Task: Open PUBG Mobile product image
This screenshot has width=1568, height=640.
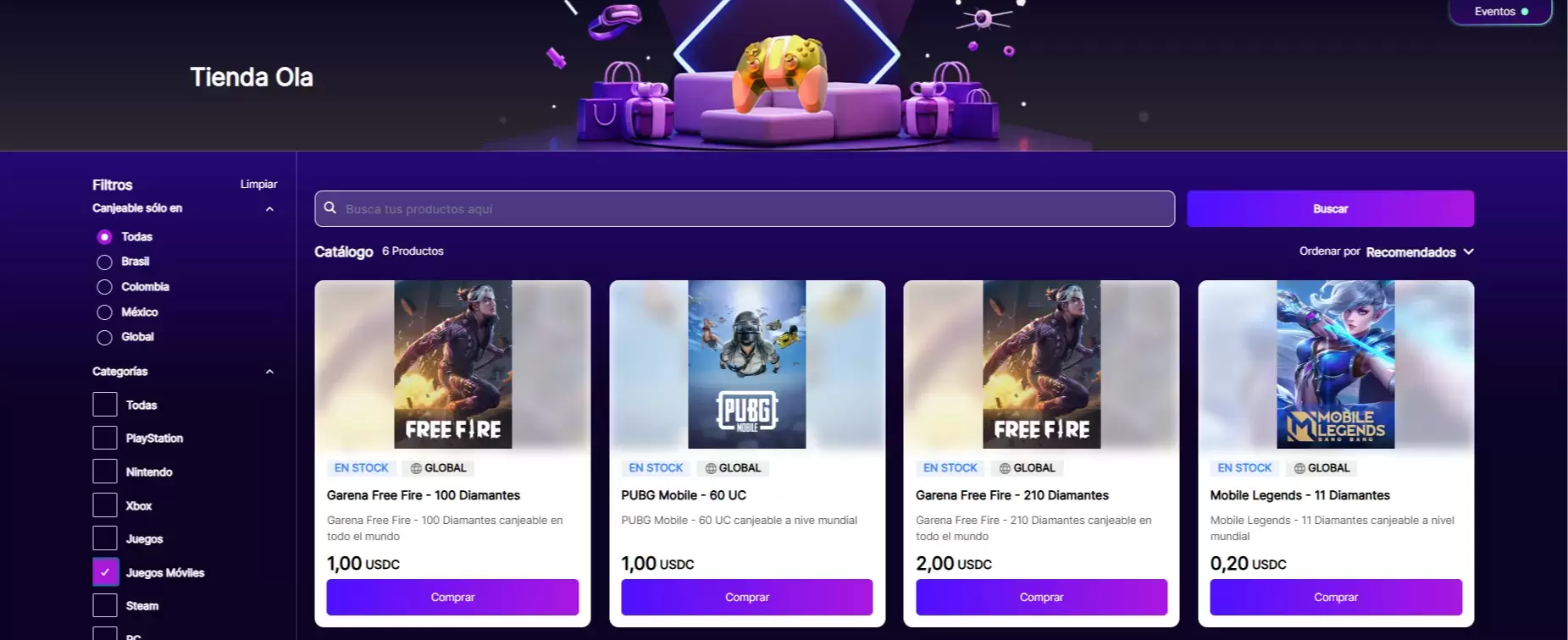Action: tap(747, 365)
